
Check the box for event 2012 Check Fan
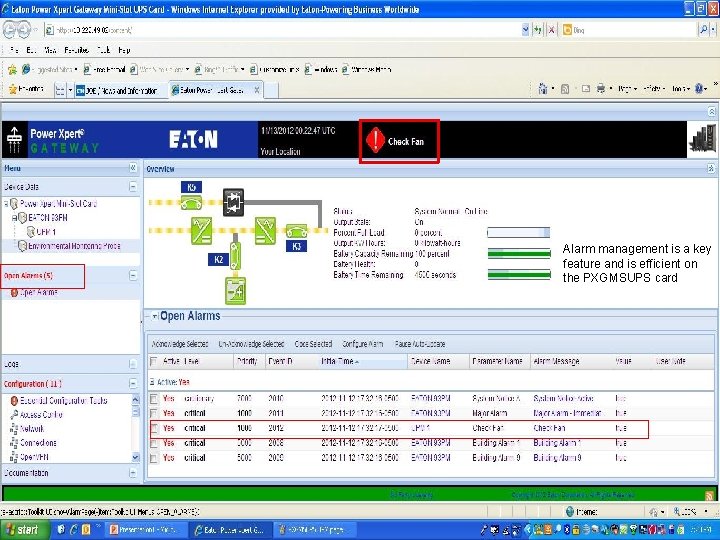[154, 428]
